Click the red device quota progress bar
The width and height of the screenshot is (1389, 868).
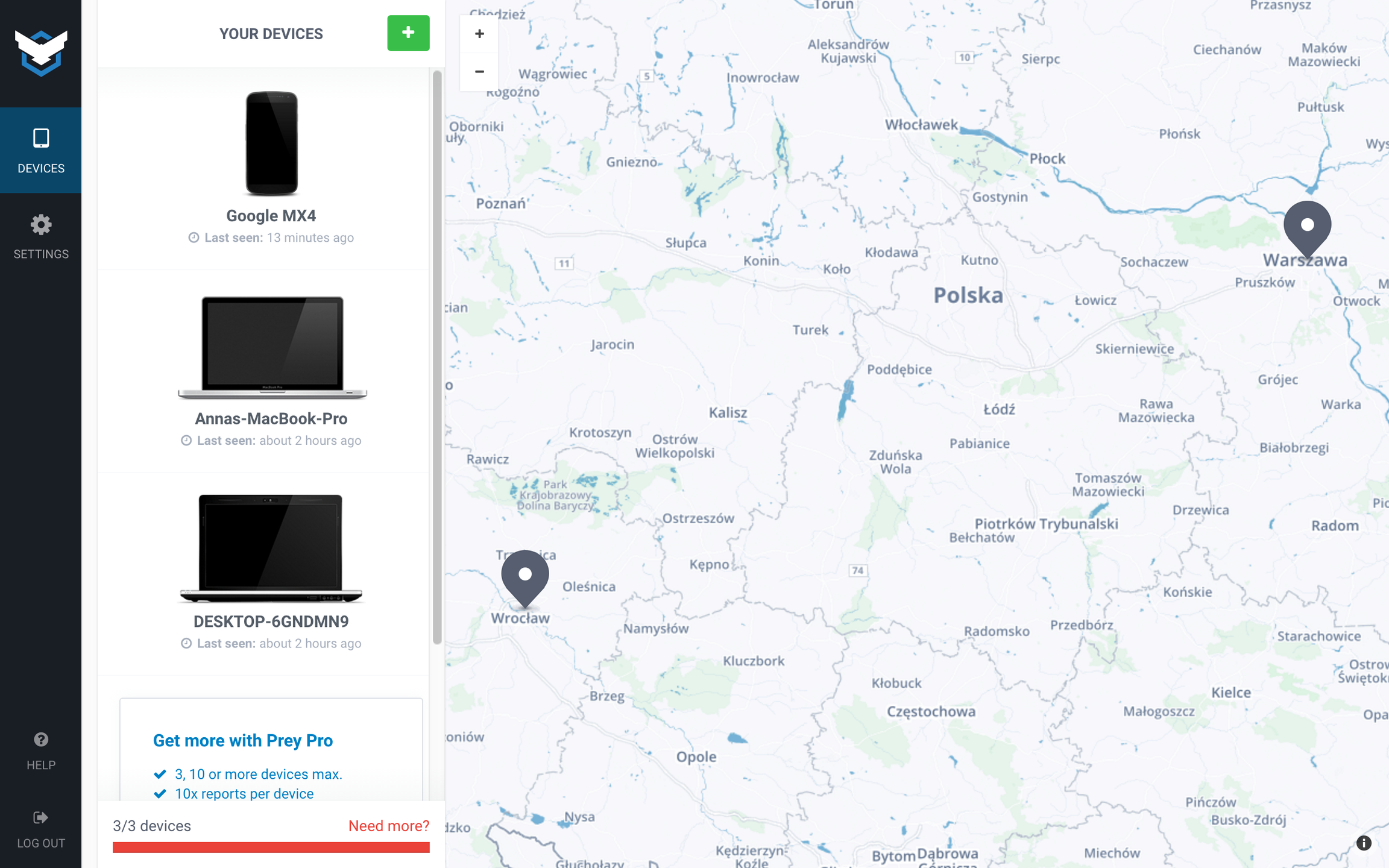(x=271, y=848)
